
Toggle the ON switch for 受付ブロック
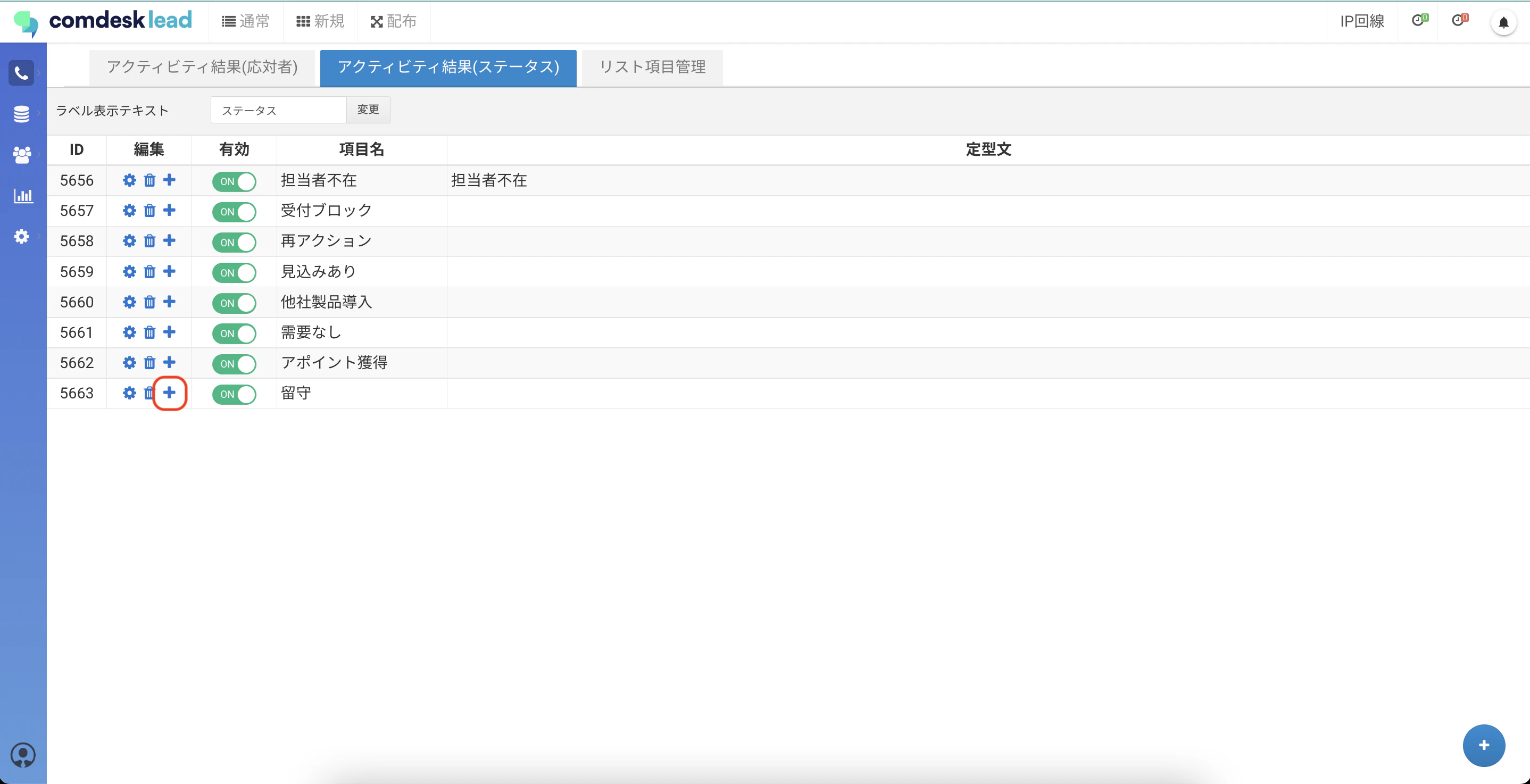(x=234, y=212)
